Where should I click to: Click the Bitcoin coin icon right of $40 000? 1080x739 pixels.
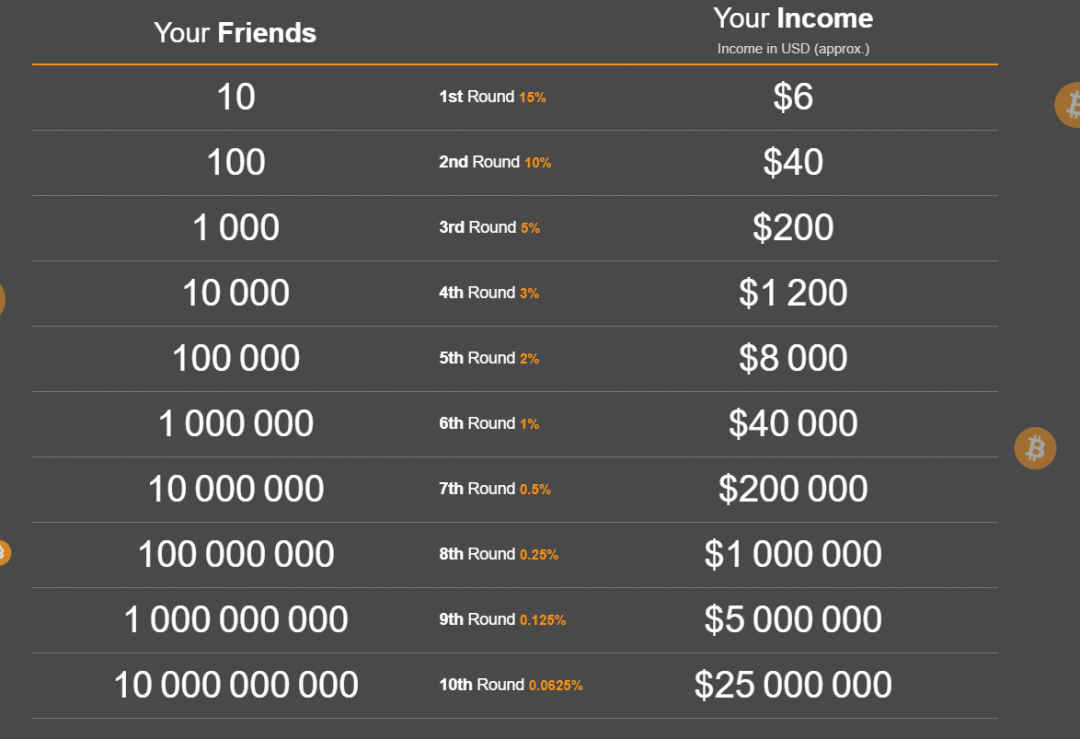1035,448
